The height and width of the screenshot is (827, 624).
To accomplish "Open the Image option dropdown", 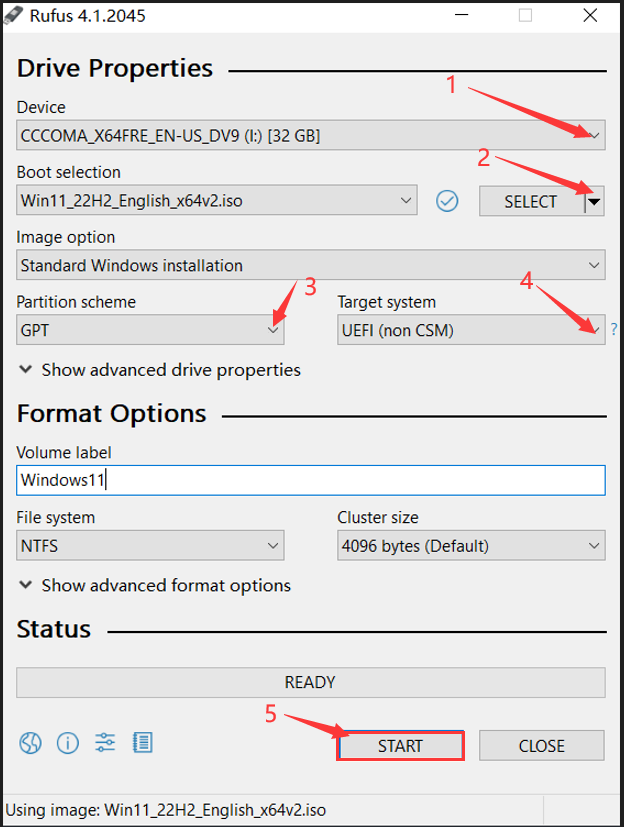I will pos(311,265).
